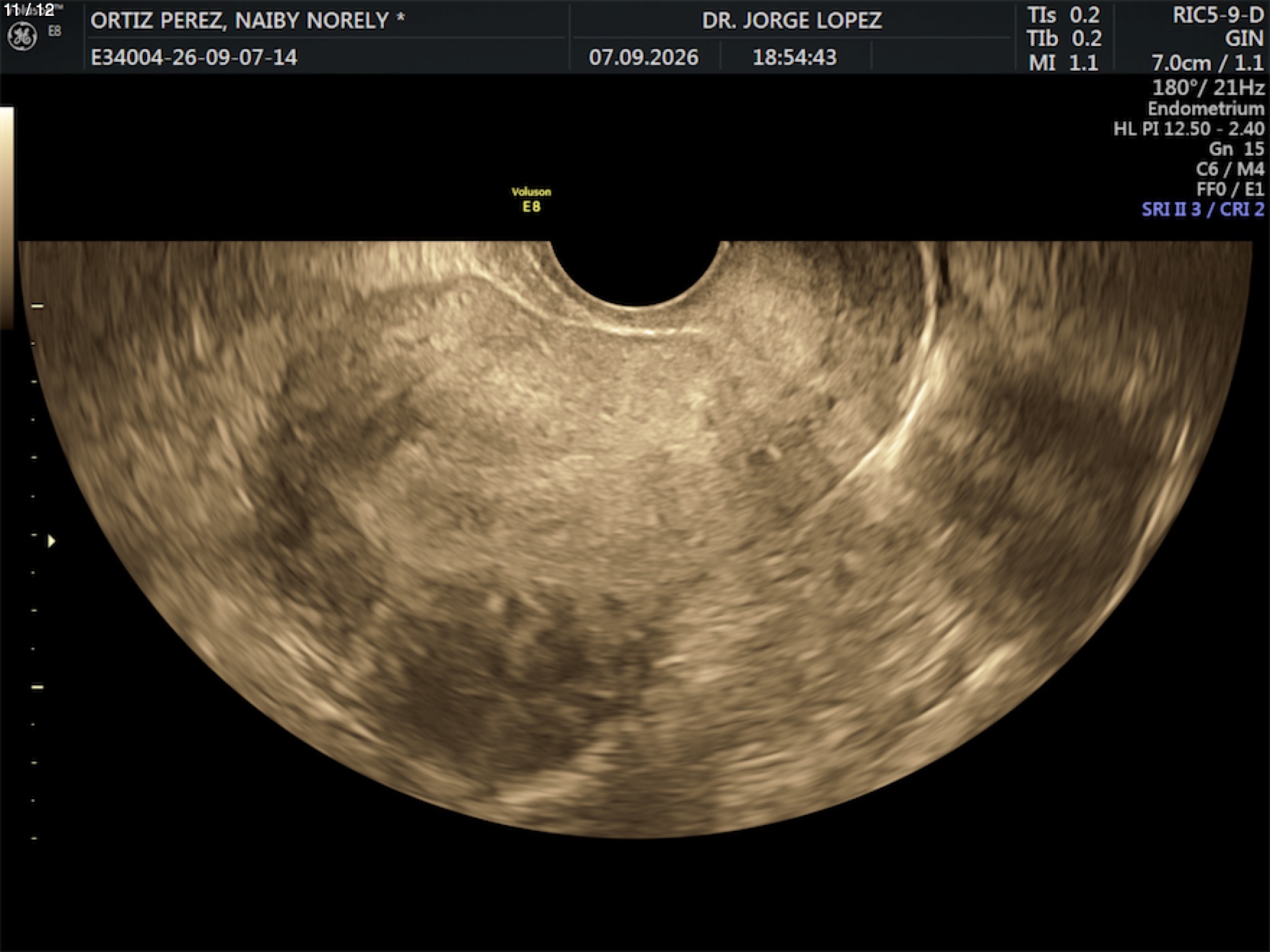Image resolution: width=1270 pixels, height=952 pixels.
Task: Click the Voluson E8 orientation label
Action: 531,200
